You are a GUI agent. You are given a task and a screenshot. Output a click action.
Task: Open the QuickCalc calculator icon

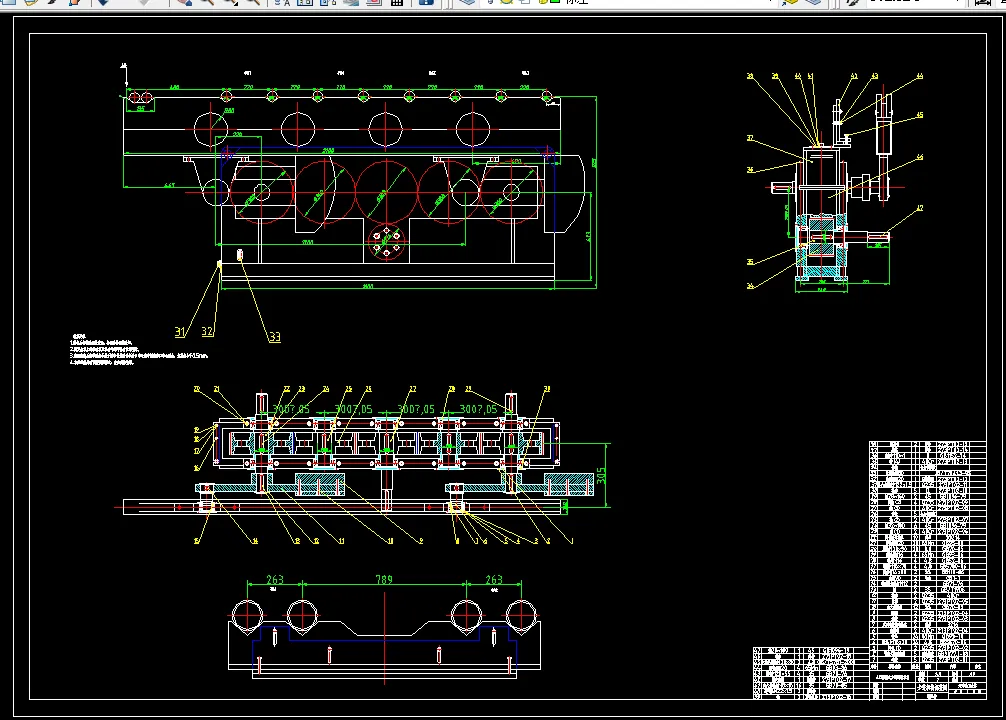tap(396, 3)
